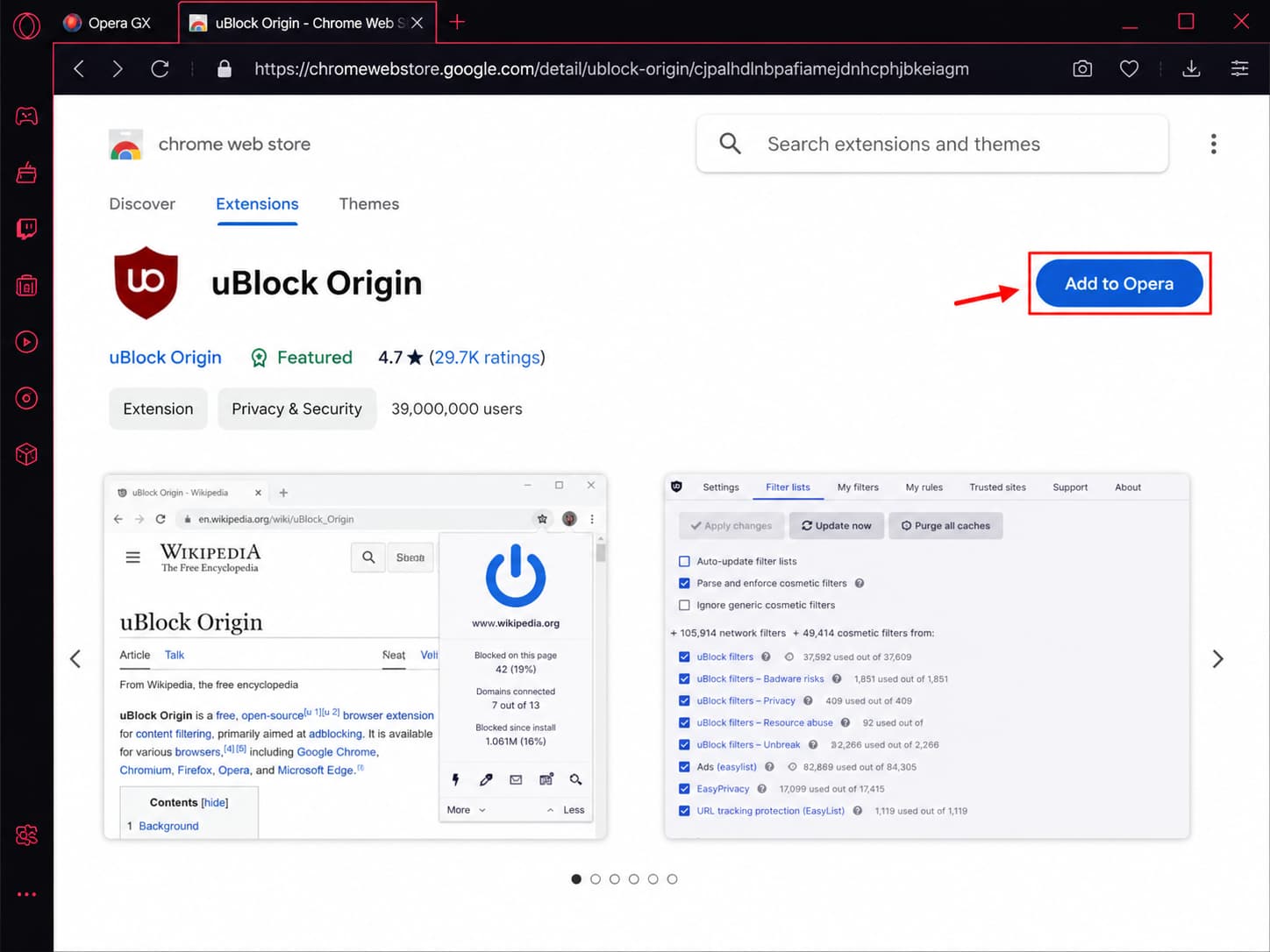Open Twitch panel in sidebar
The height and width of the screenshot is (952, 1270).
coord(26,229)
